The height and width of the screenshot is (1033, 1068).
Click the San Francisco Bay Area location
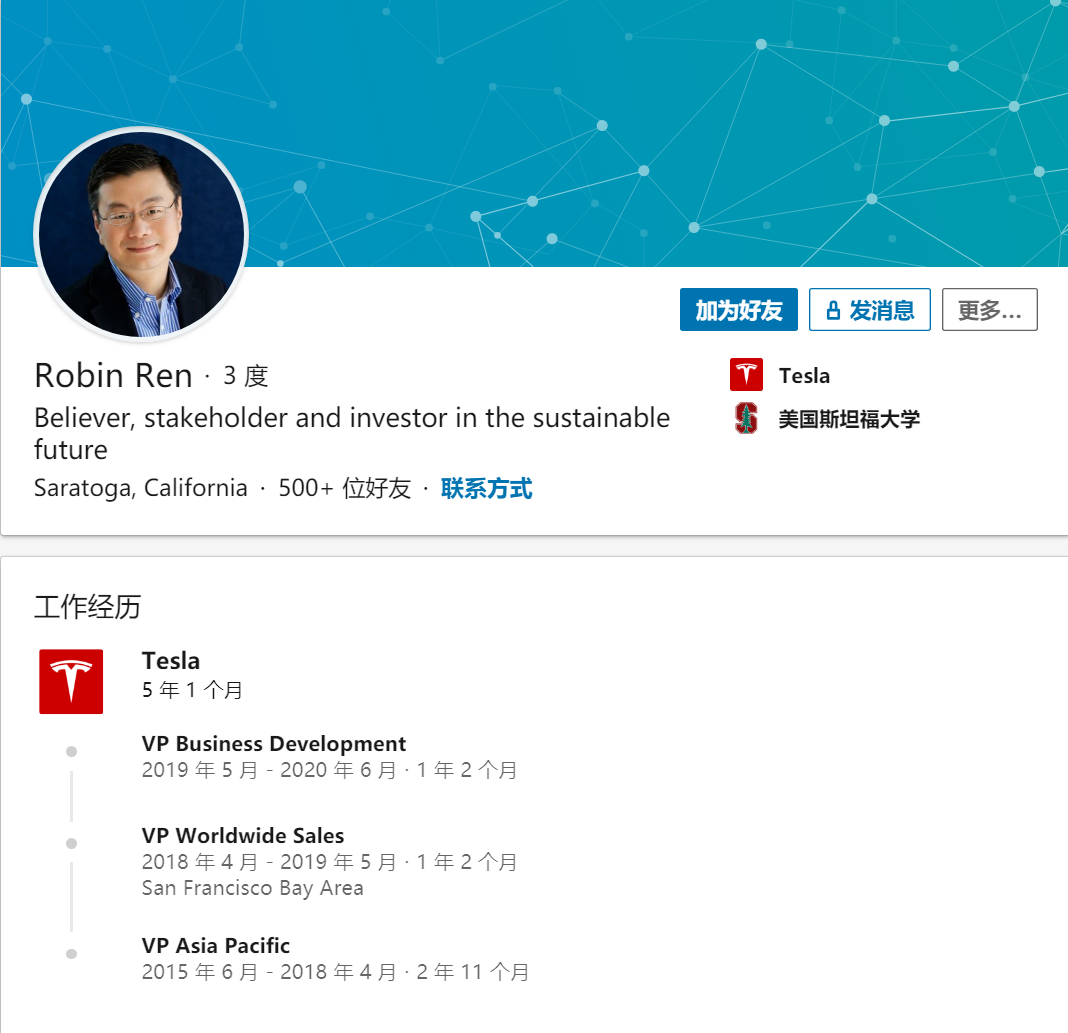coord(253,888)
